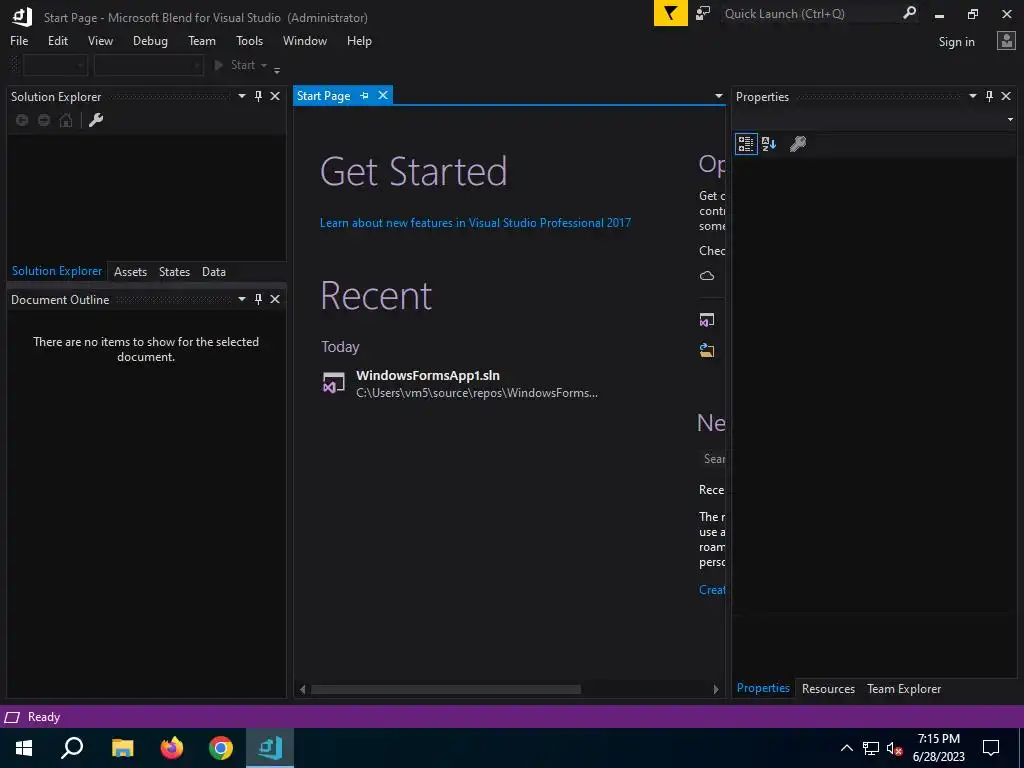
Task: Click the Start Page scroll left arrow
Action: tap(302, 690)
